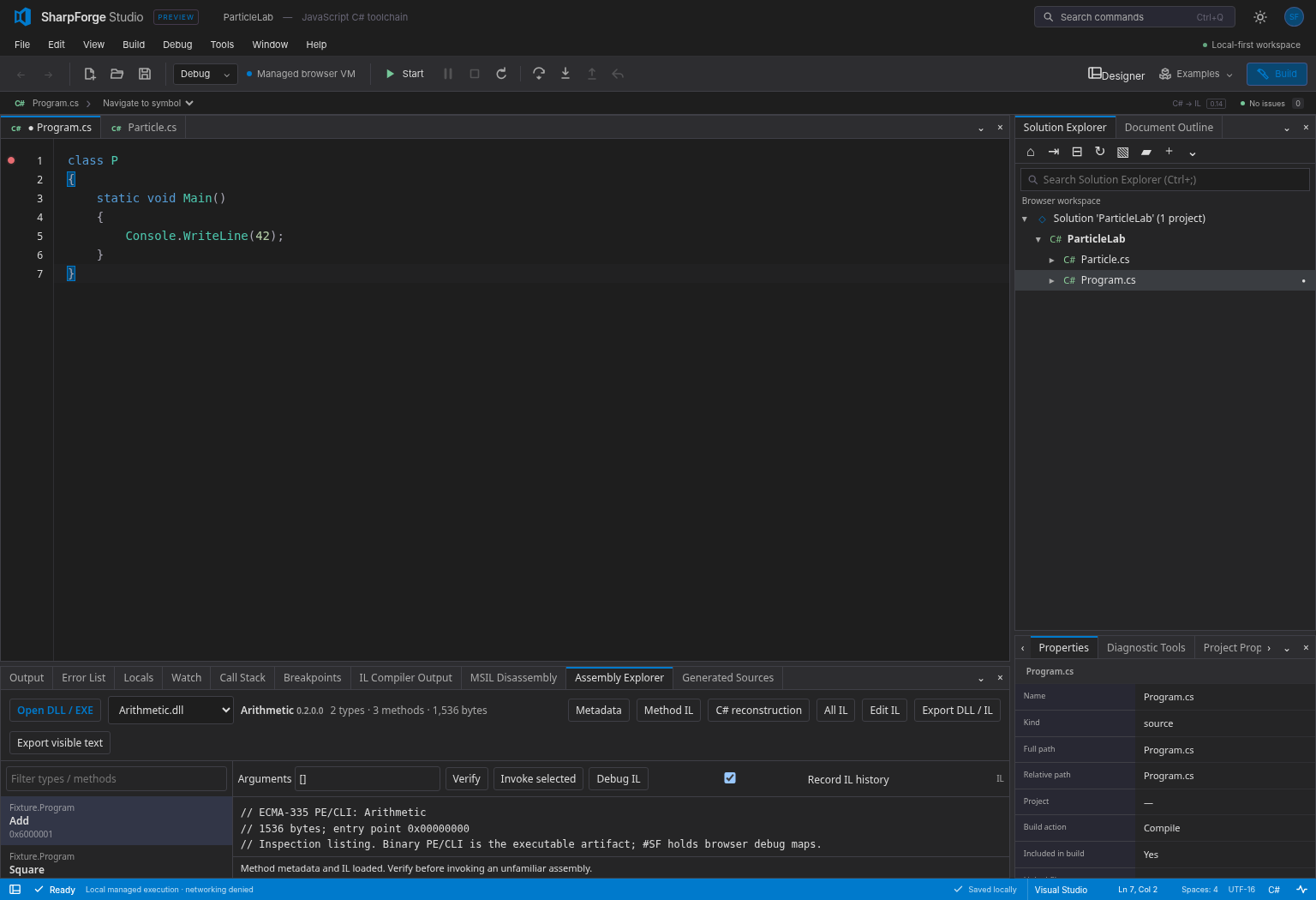Image resolution: width=1316 pixels, height=900 pixels.
Task: Uncheck the Record IL history checkbox
Action: tap(730, 778)
